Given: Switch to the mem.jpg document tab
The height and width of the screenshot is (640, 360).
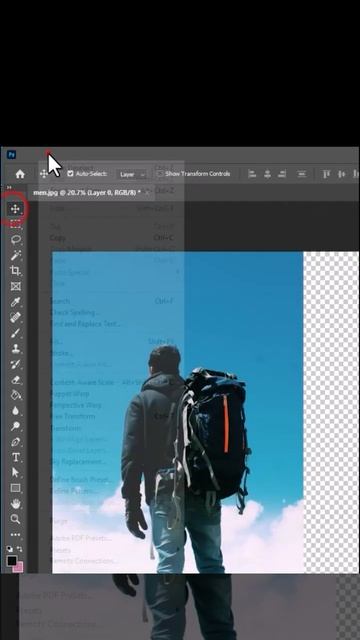Looking at the screenshot, I should point(87,192).
